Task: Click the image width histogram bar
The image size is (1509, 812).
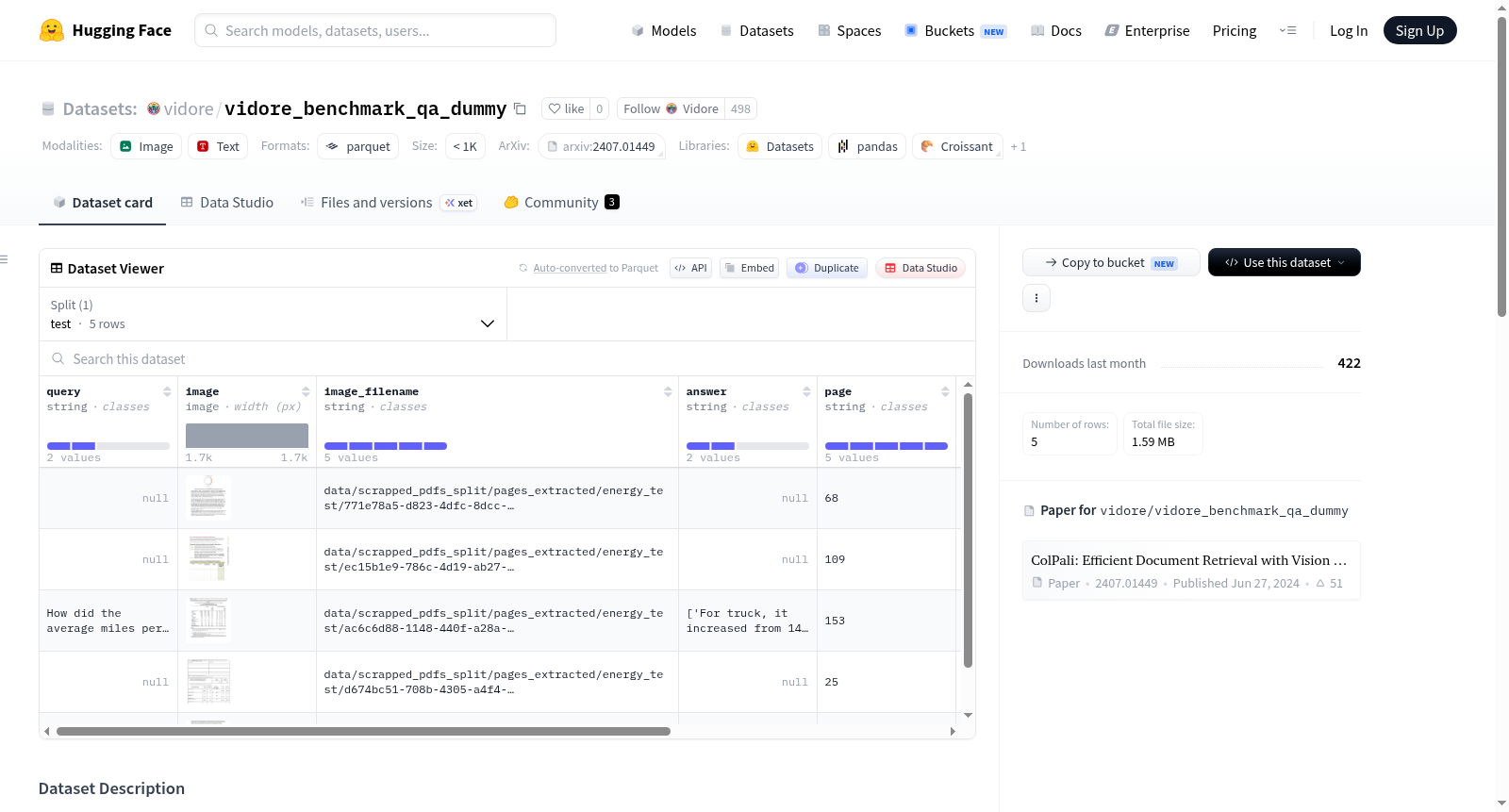Action: point(247,436)
